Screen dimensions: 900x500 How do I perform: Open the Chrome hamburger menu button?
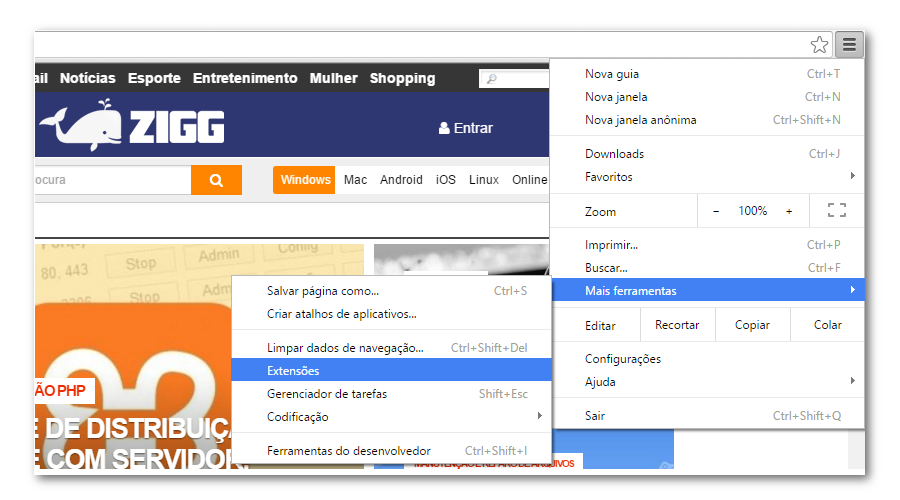pyautogui.click(x=849, y=44)
